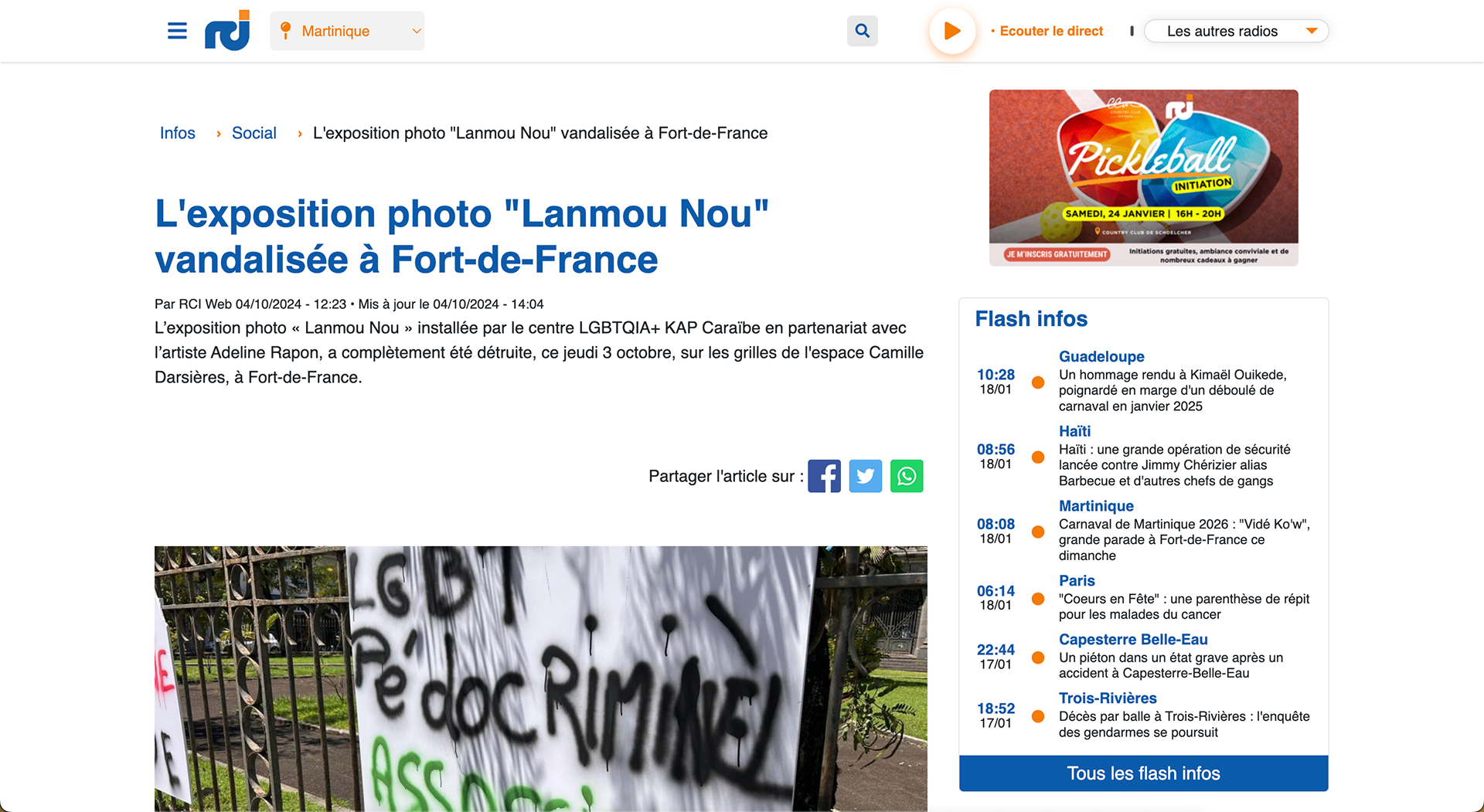Screen dimensions: 1484x812
Task: Click the Ecouter le direct link
Action: tap(1051, 31)
